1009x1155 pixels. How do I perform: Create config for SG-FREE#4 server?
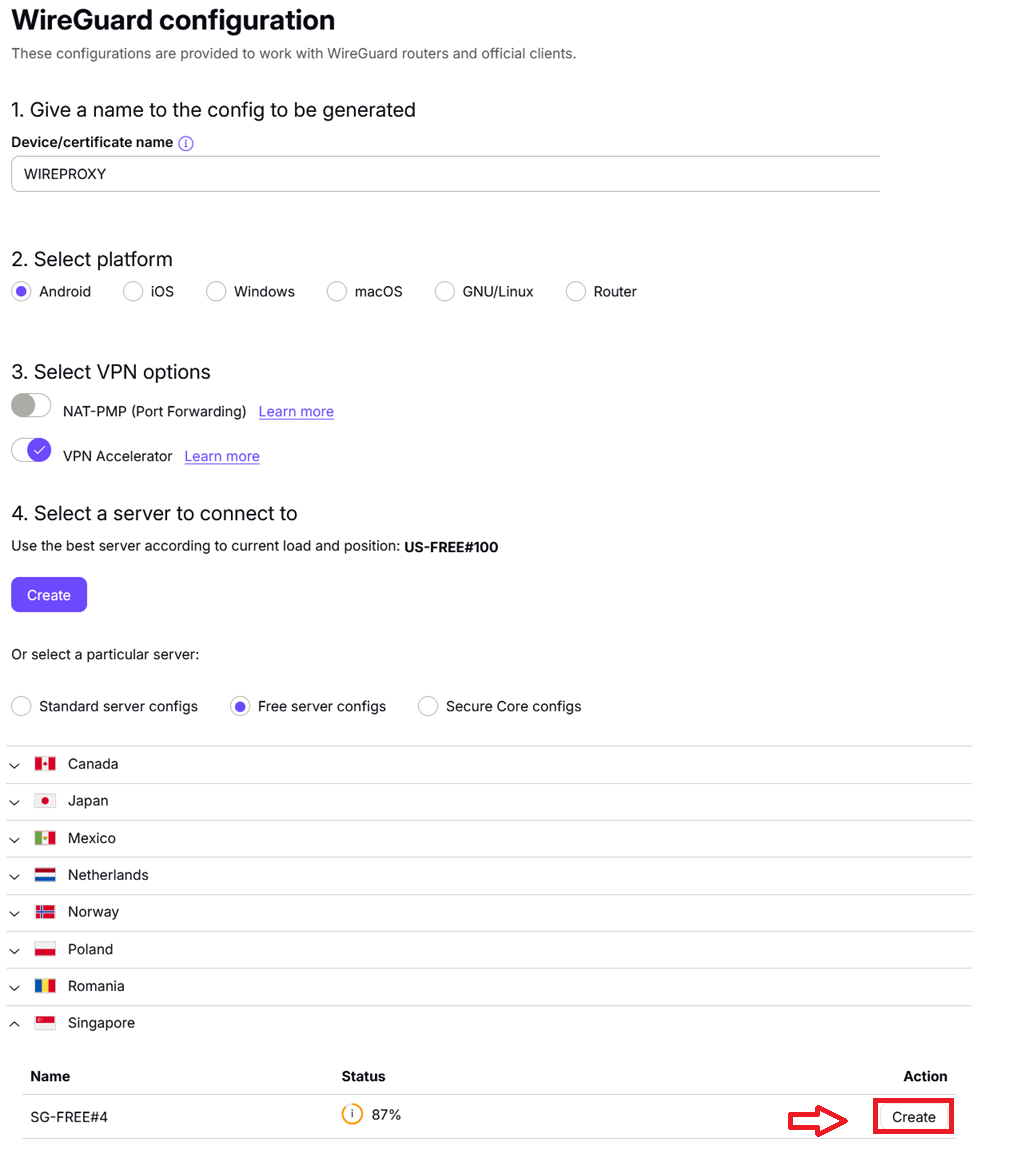913,1117
